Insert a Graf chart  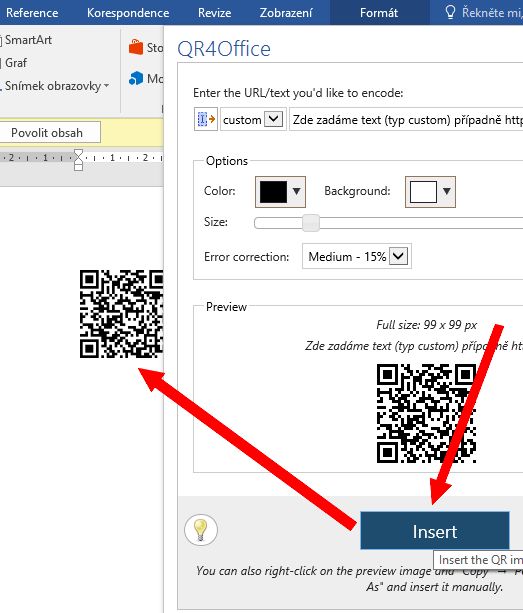coord(14,63)
